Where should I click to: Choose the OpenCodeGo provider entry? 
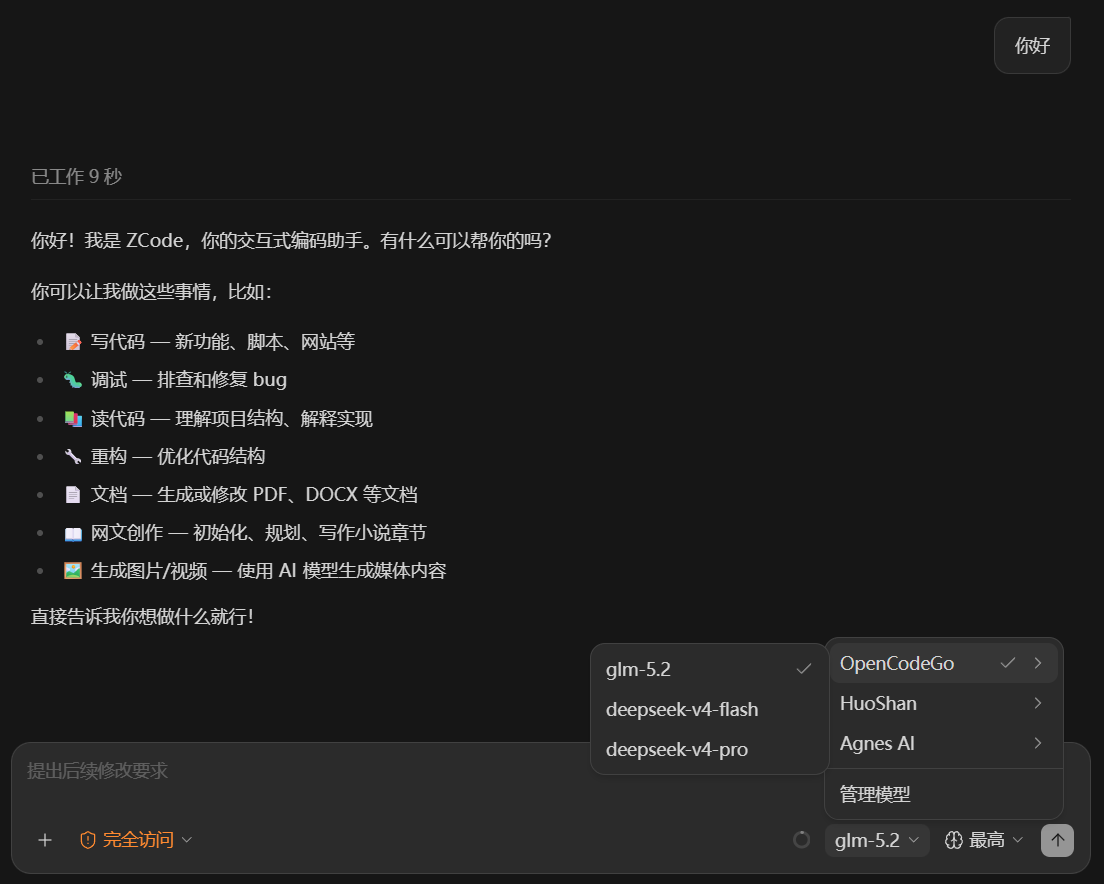point(943,663)
